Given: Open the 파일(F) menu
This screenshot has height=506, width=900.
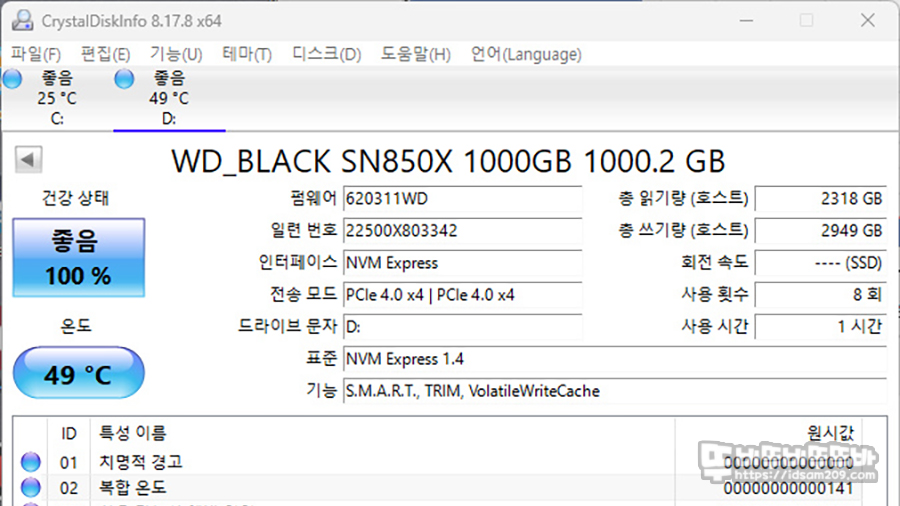Looking at the screenshot, I should click(36, 55).
